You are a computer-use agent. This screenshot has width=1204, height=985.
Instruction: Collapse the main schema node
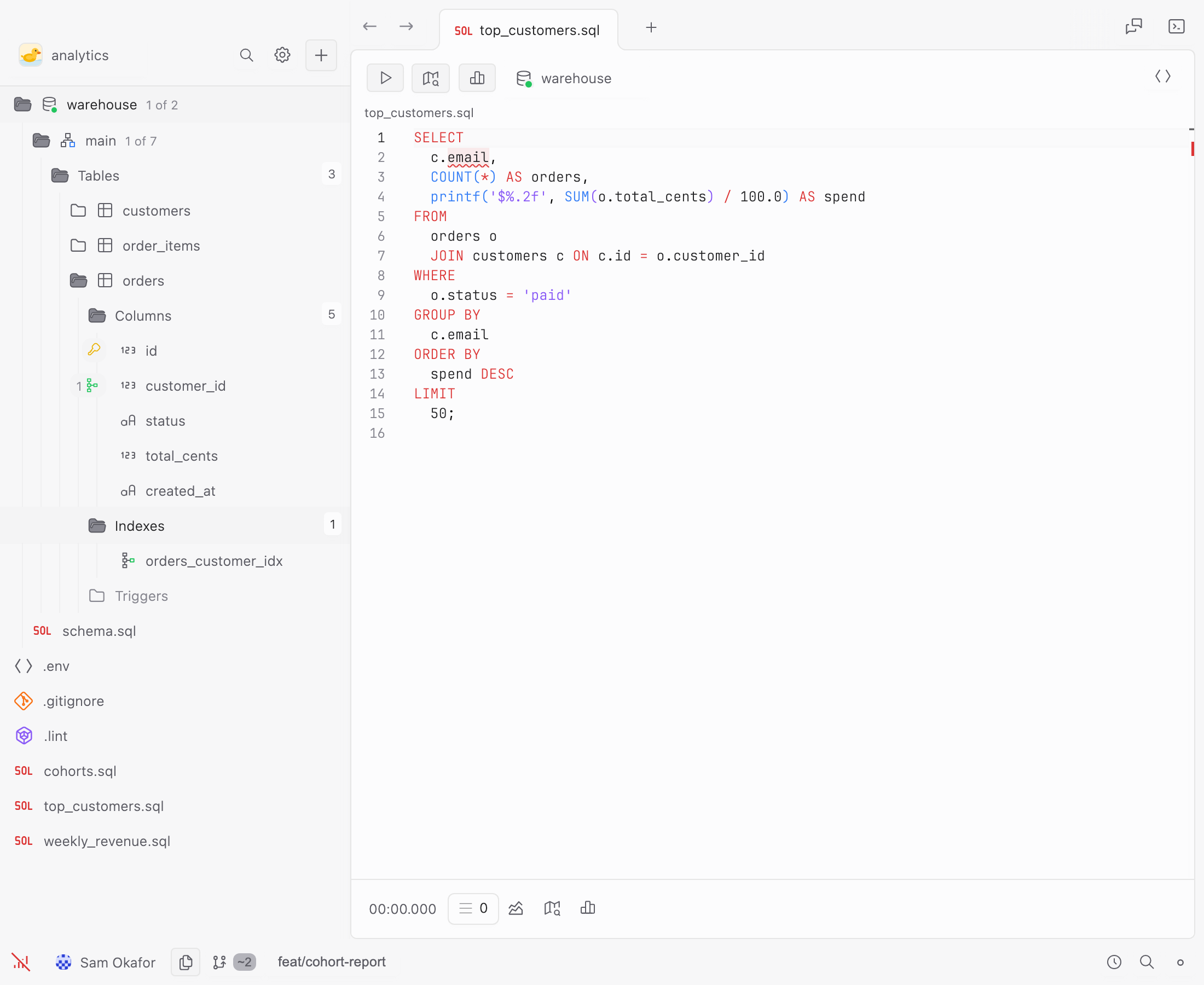pos(42,141)
